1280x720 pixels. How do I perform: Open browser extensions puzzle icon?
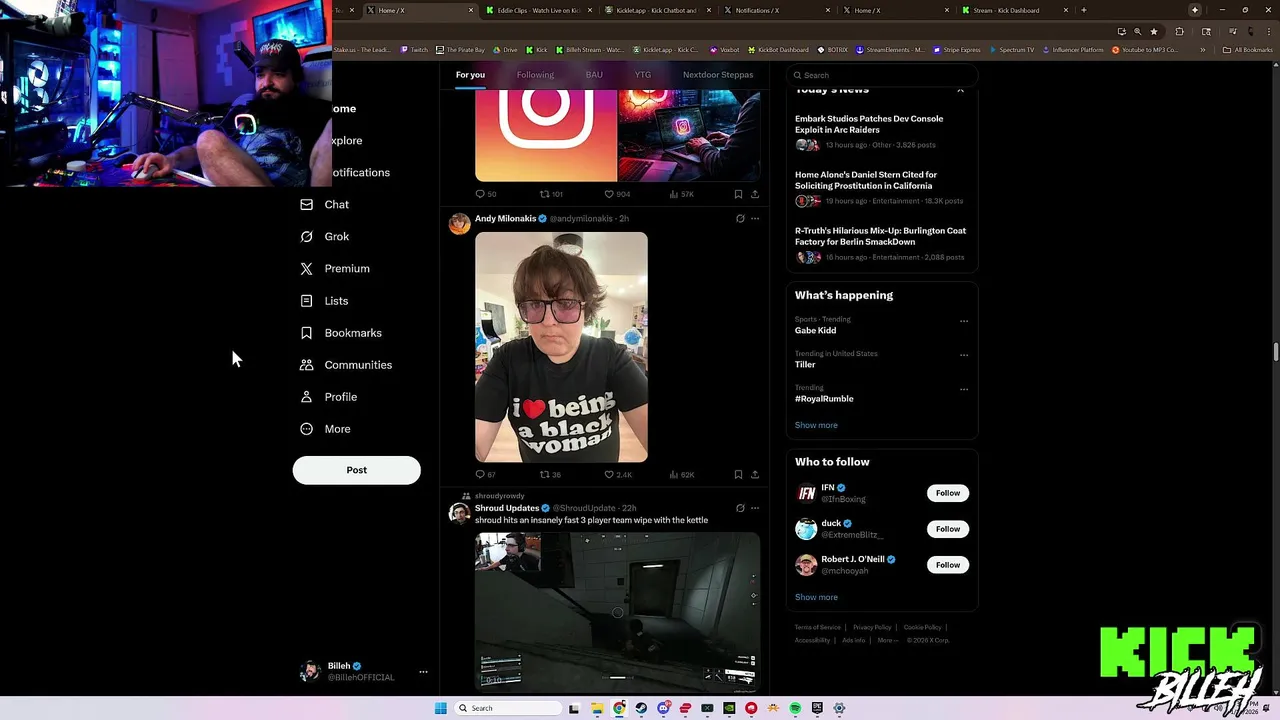(1179, 31)
